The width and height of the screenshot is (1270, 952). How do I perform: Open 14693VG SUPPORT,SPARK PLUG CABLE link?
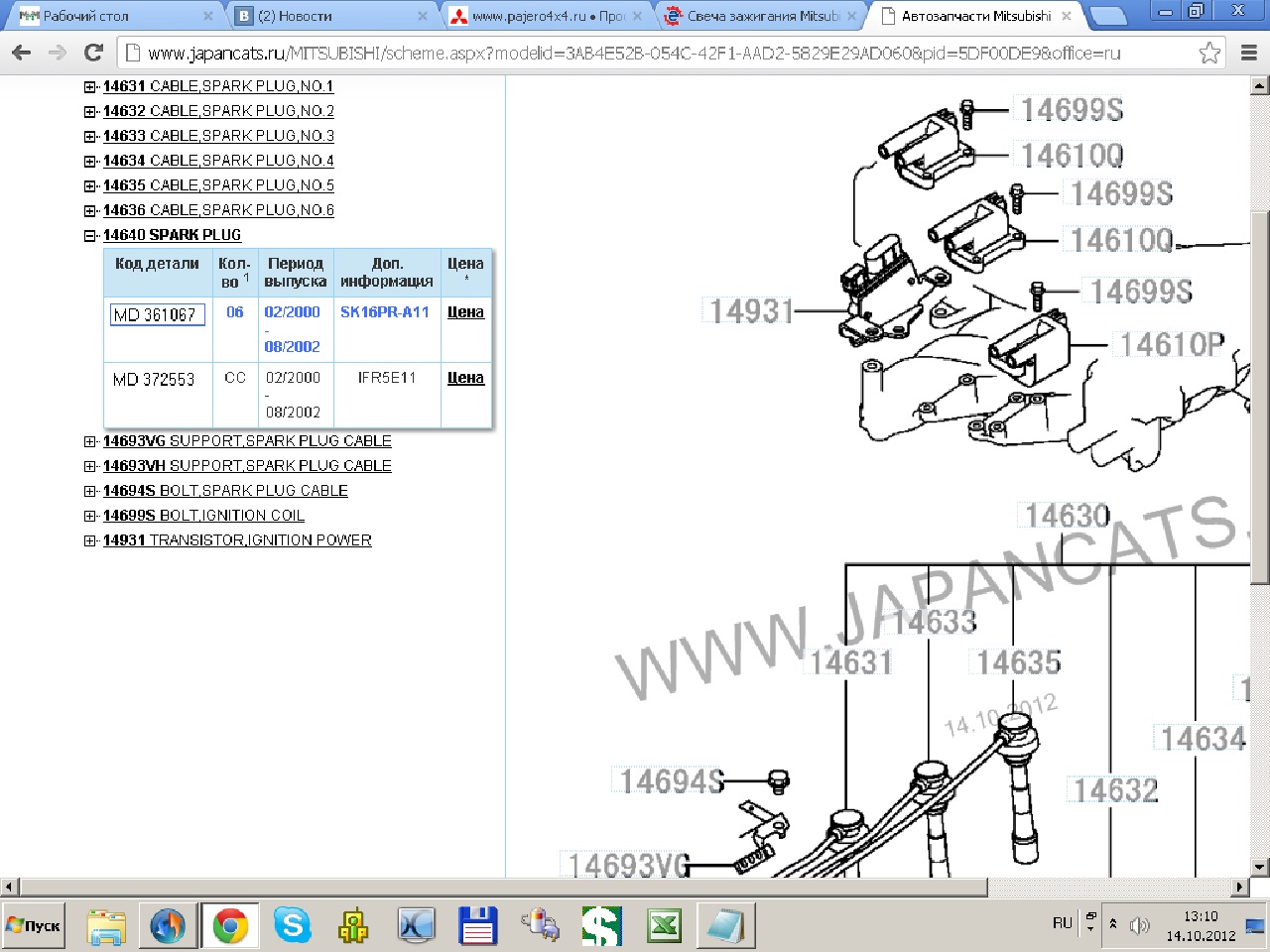tap(247, 441)
